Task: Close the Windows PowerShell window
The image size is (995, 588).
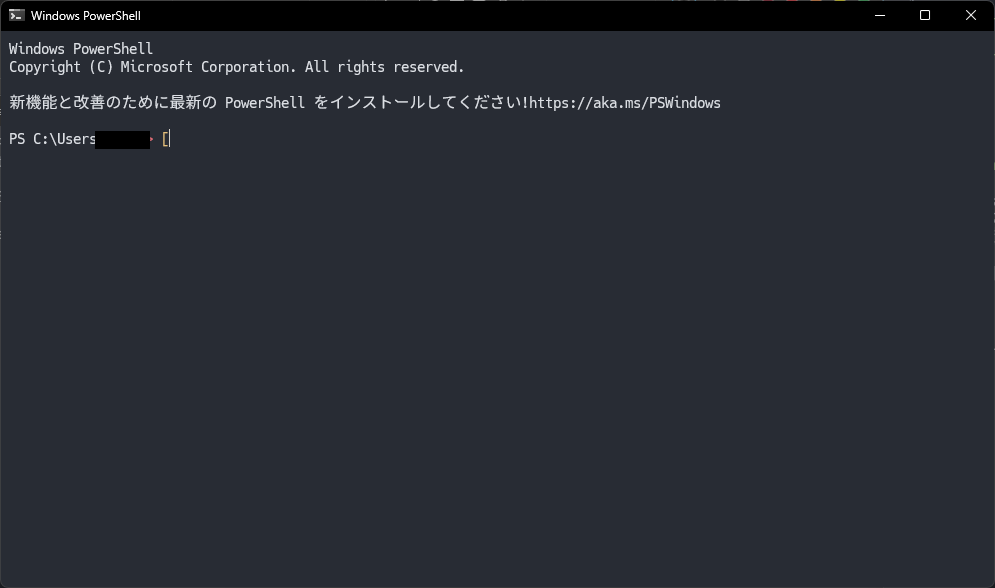Action: click(970, 15)
